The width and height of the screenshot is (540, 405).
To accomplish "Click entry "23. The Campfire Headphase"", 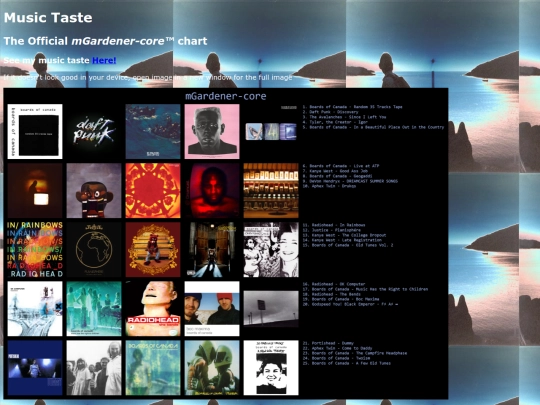I will tap(355, 353).
